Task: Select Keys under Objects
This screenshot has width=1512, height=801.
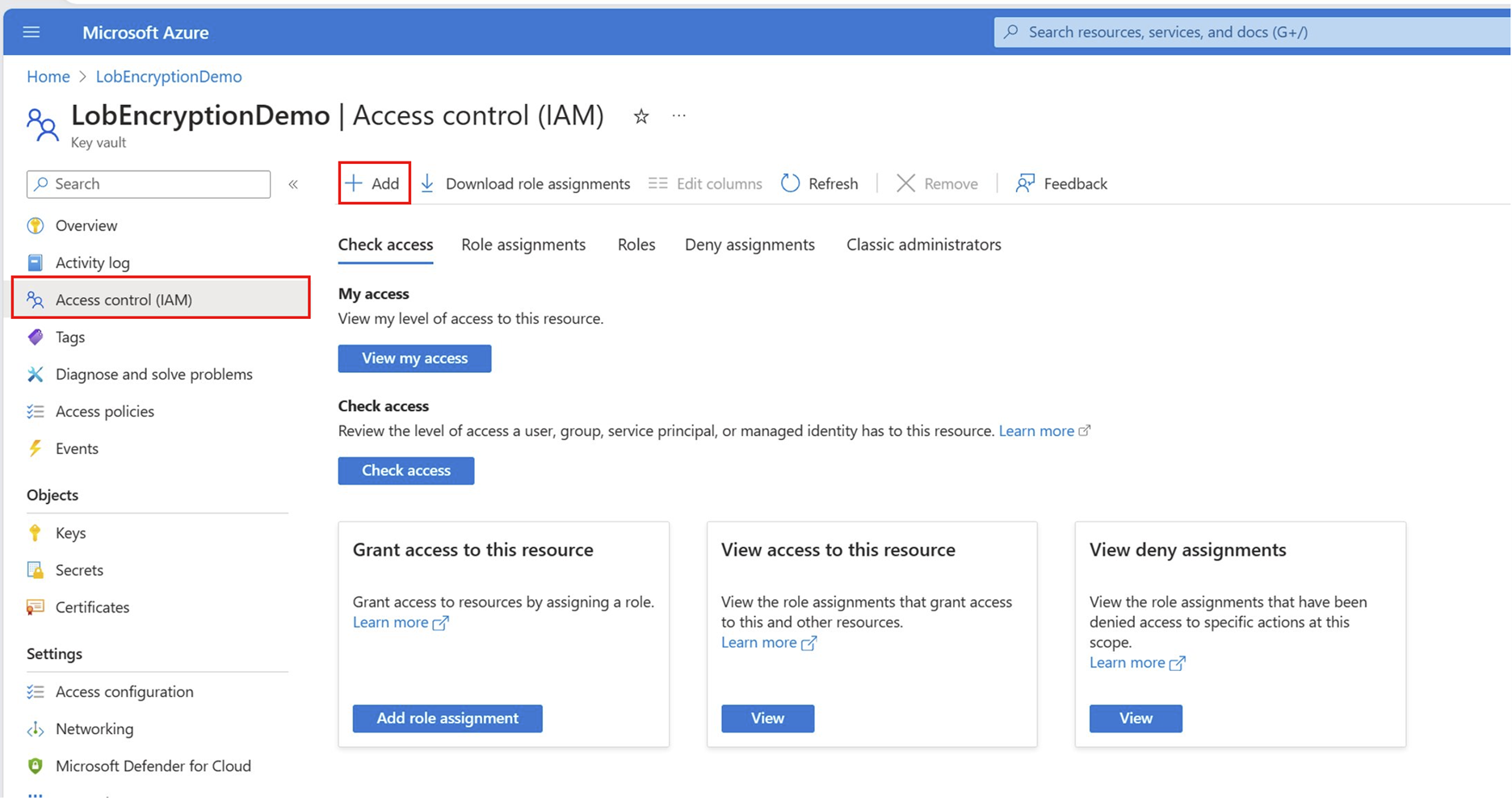Action: (x=69, y=533)
